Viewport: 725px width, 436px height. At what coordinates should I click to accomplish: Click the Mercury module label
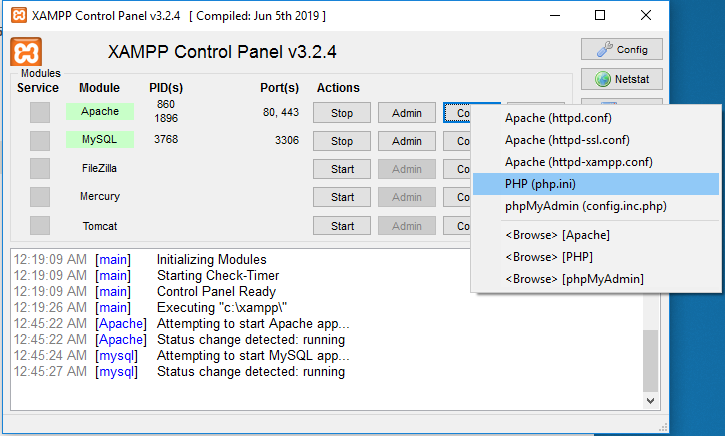pyautogui.click(x=100, y=197)
